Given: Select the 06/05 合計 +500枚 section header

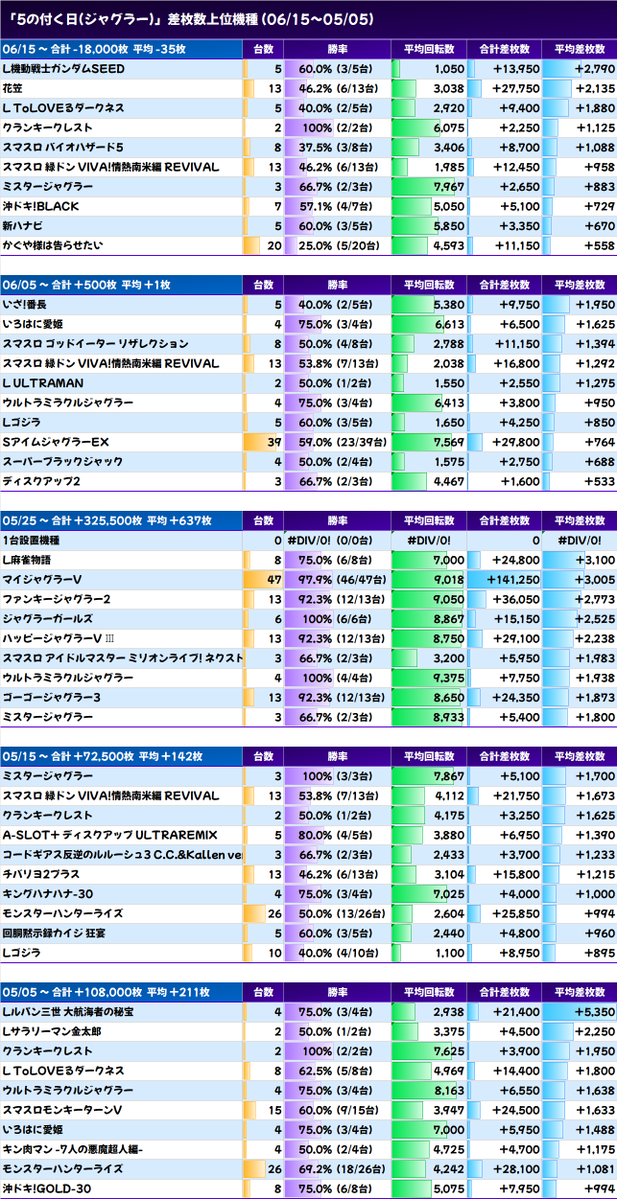Looking at the screenshot, I should 121,284.
